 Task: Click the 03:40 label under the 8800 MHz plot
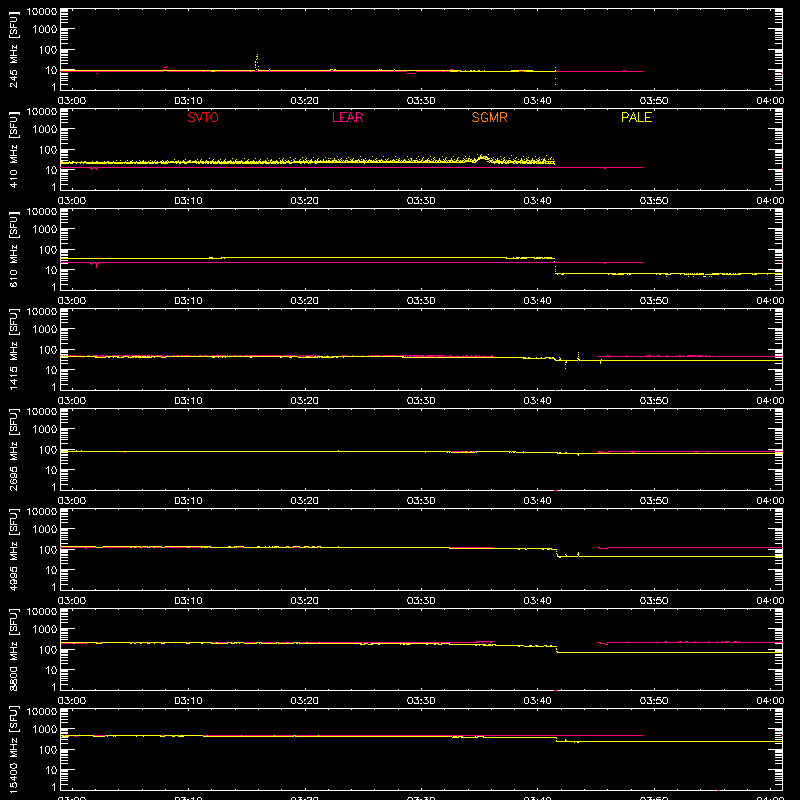(537, 701)
